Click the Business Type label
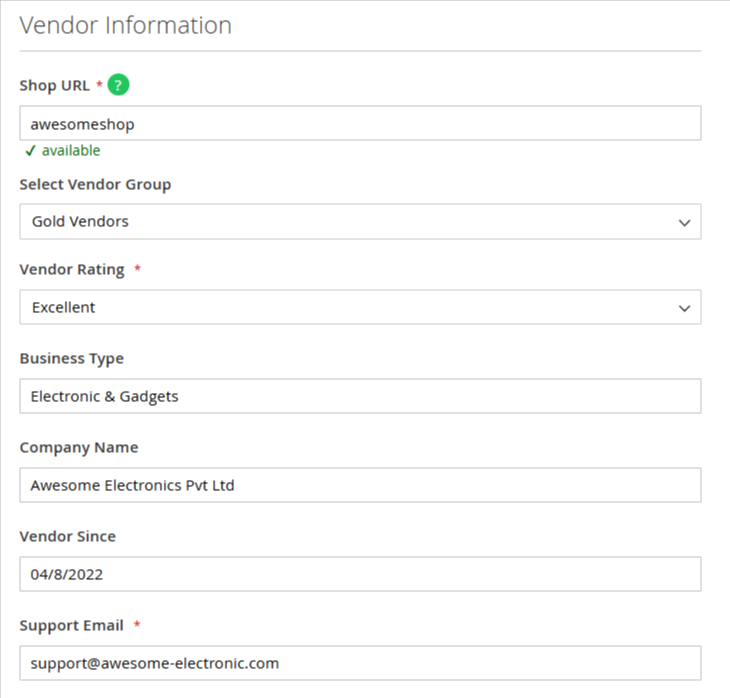 pos(72,359)
